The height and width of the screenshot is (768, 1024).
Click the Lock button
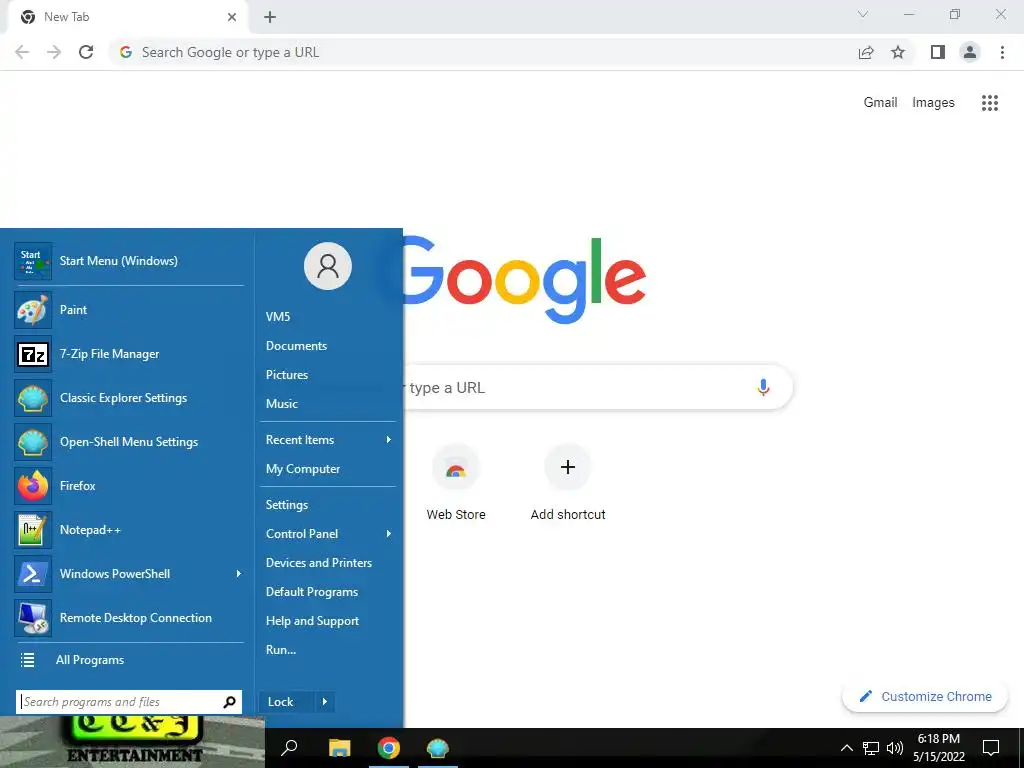287,702
